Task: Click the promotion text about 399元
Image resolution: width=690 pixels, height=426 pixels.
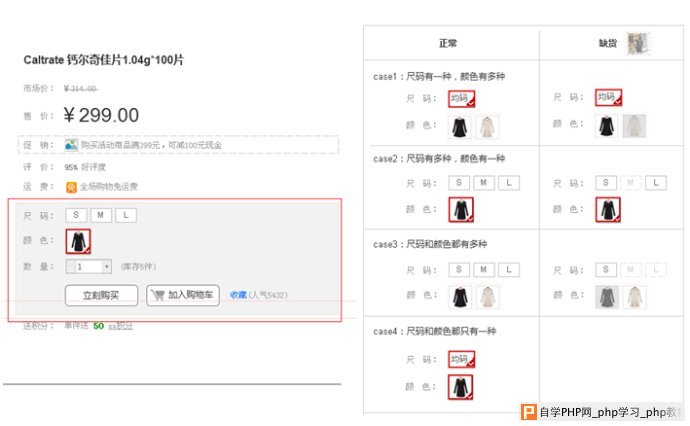Action: point(151,145)
